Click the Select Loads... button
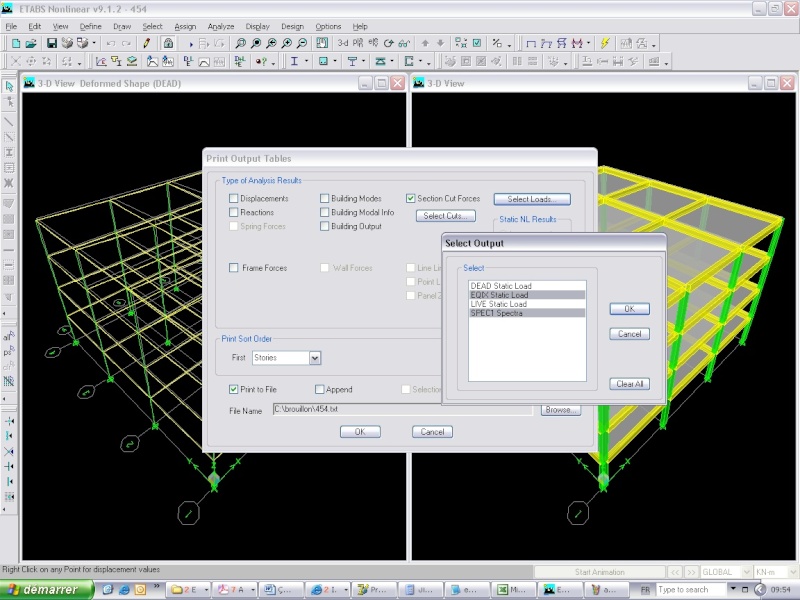The height and width of the screenshot is (600, 800). coord(532,199)
